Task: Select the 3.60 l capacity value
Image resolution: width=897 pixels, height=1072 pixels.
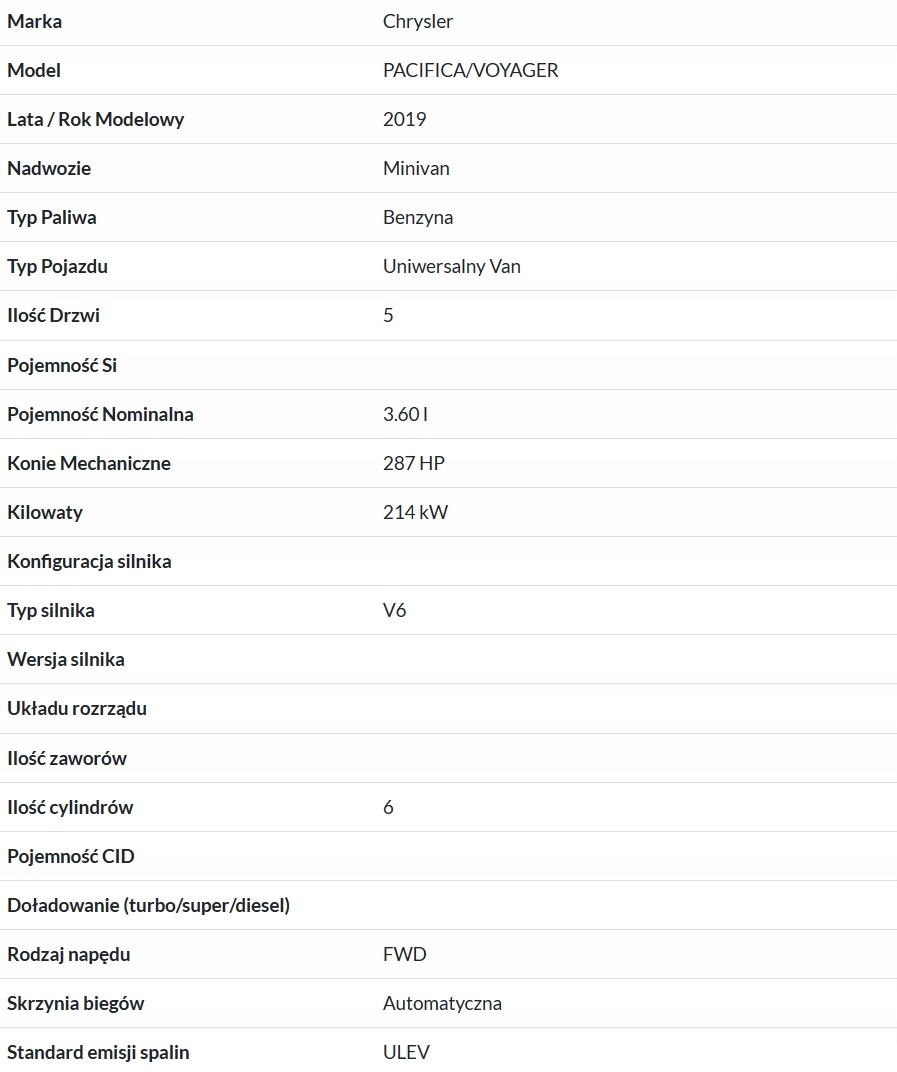Action: click(x=405, y=414)
